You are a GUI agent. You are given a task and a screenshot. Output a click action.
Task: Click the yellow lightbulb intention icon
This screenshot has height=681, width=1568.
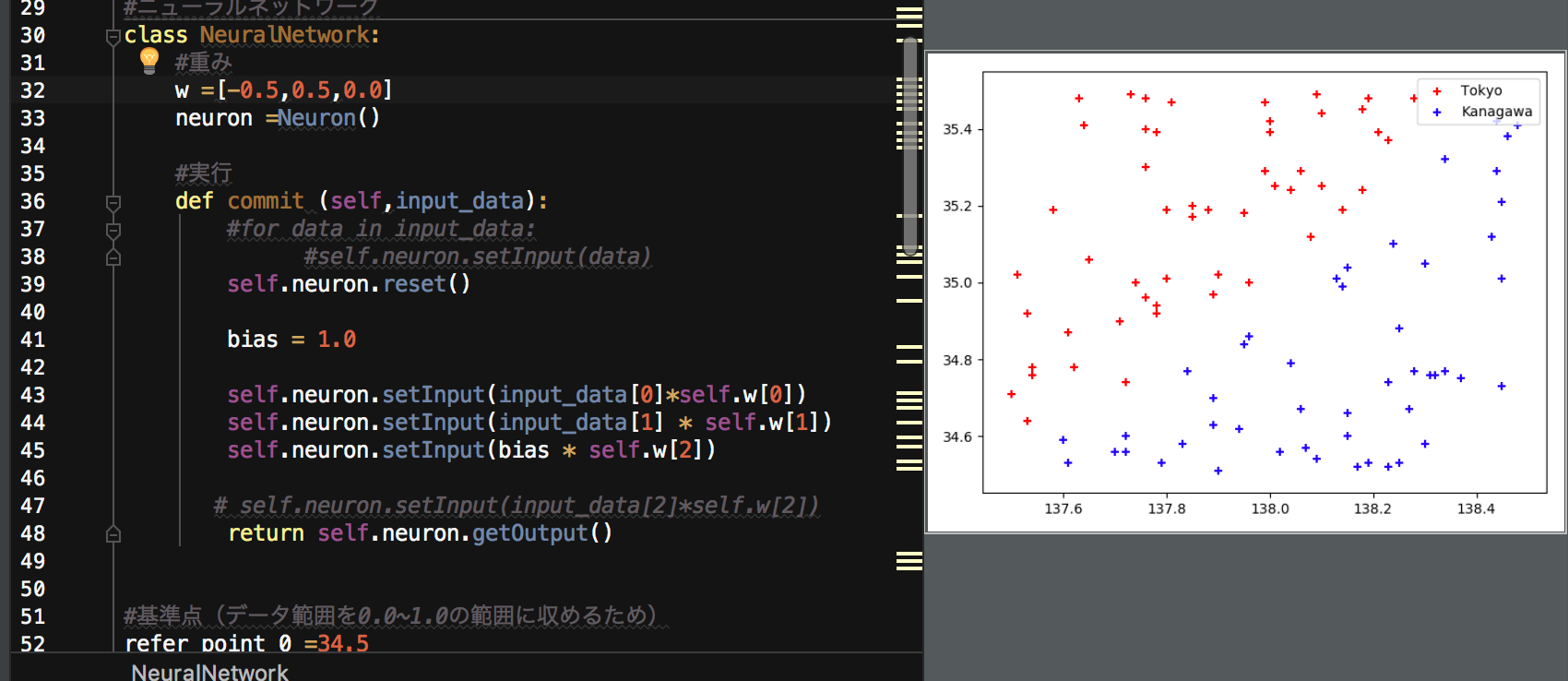click(x=149, y=61)
